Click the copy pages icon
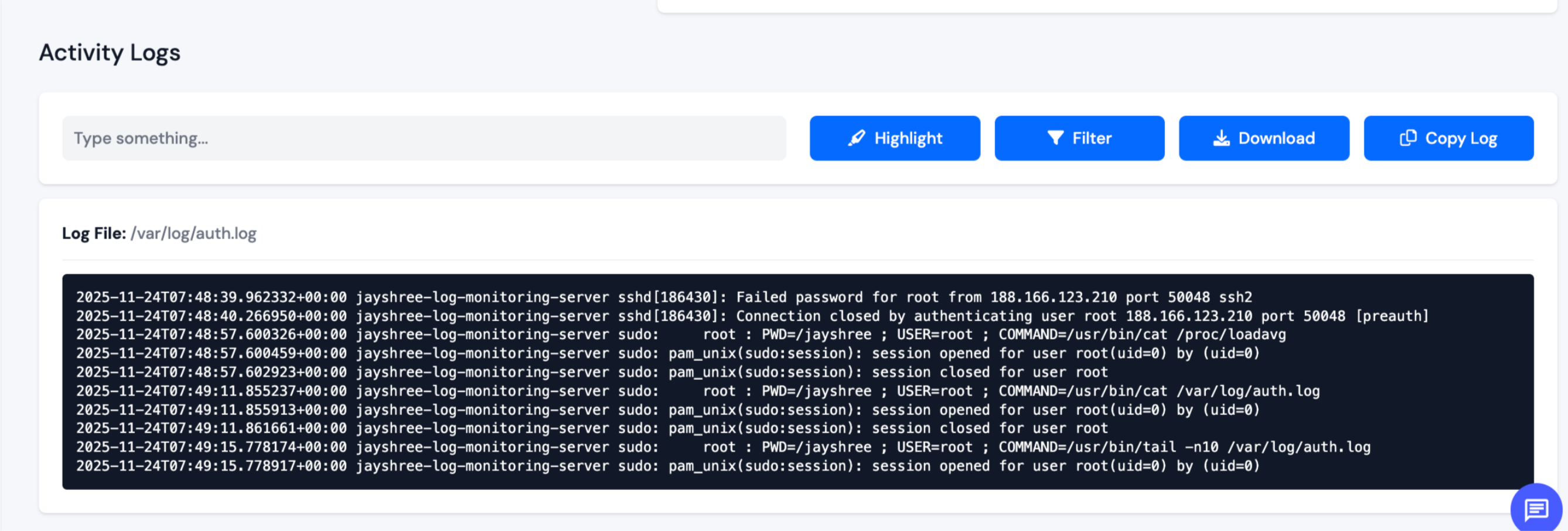The width and height of the screenshot is (1568, 531). 1407,138
